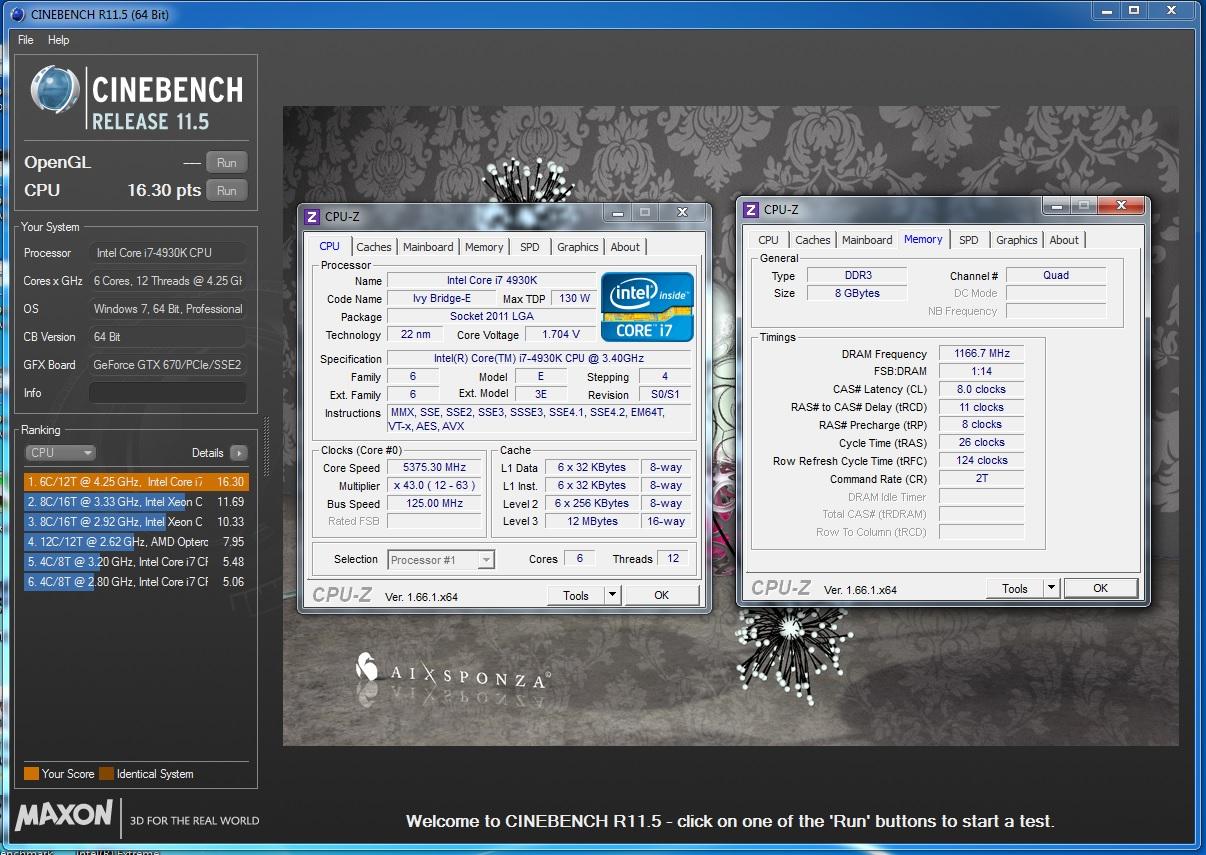Click the Level 3 cache 12 MBytes value

pos(592,521)
